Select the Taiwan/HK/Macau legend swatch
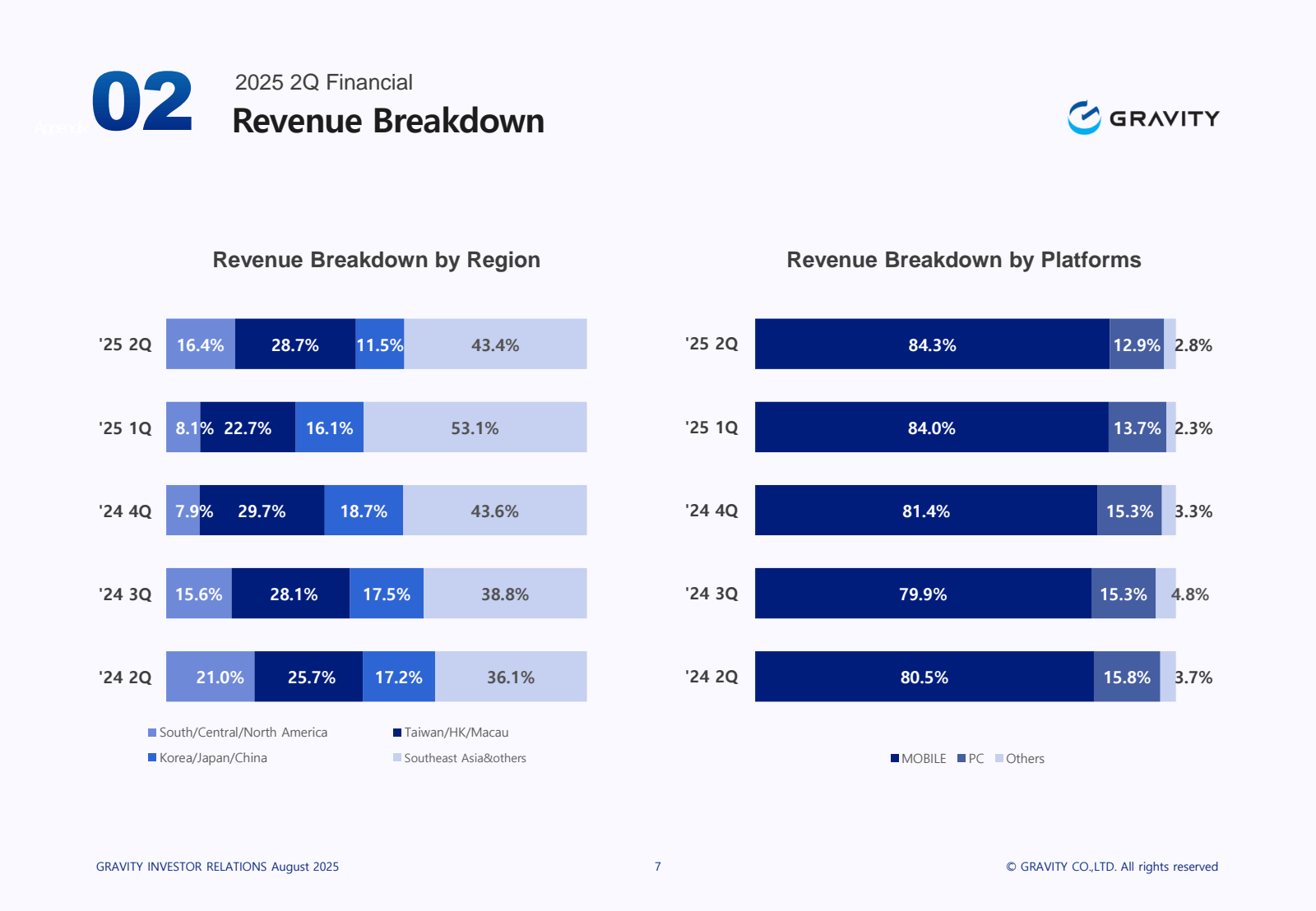The height and width of the screenshot is (911, 1316). (x=397, y=733)
